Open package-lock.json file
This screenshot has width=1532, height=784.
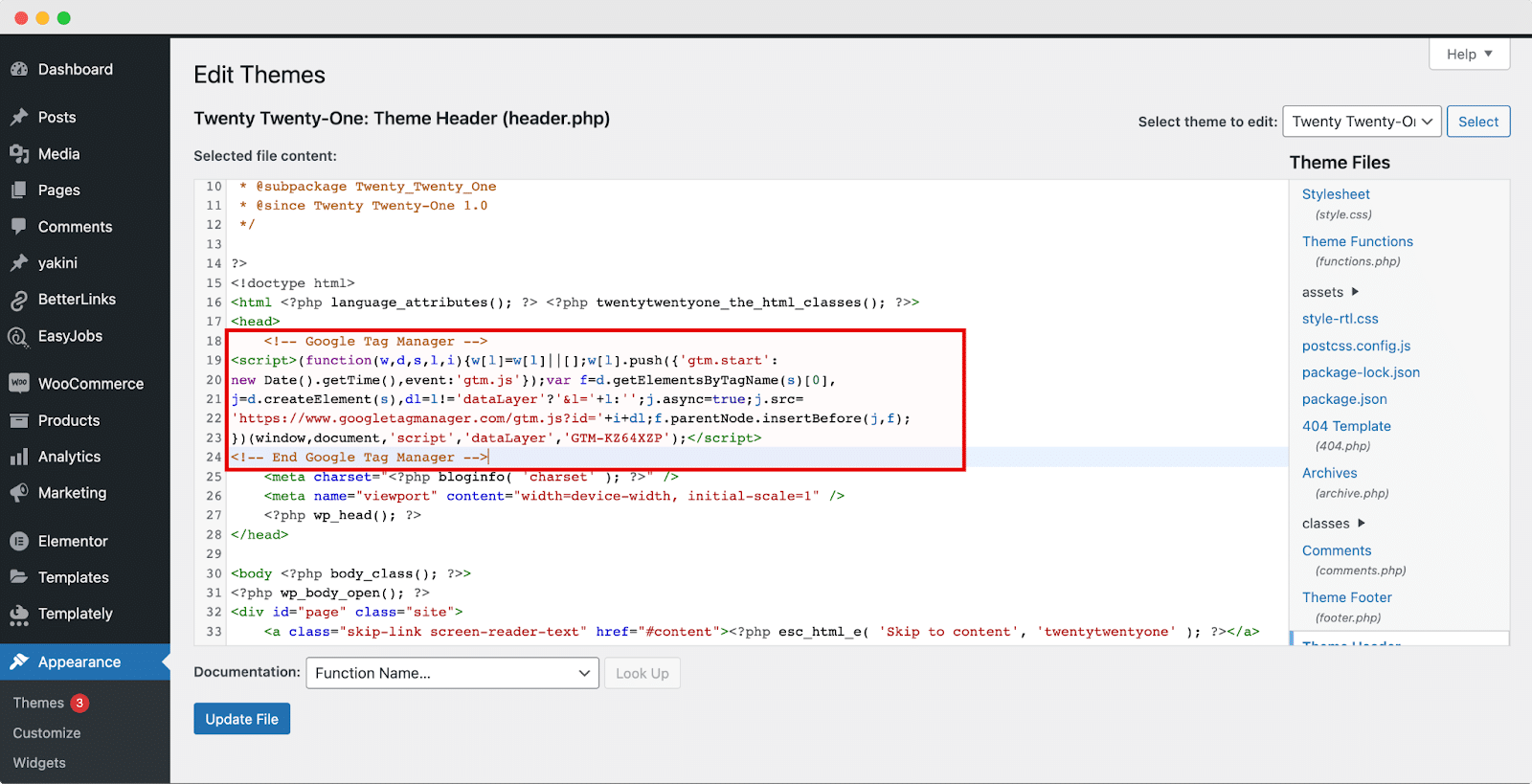1361,372
